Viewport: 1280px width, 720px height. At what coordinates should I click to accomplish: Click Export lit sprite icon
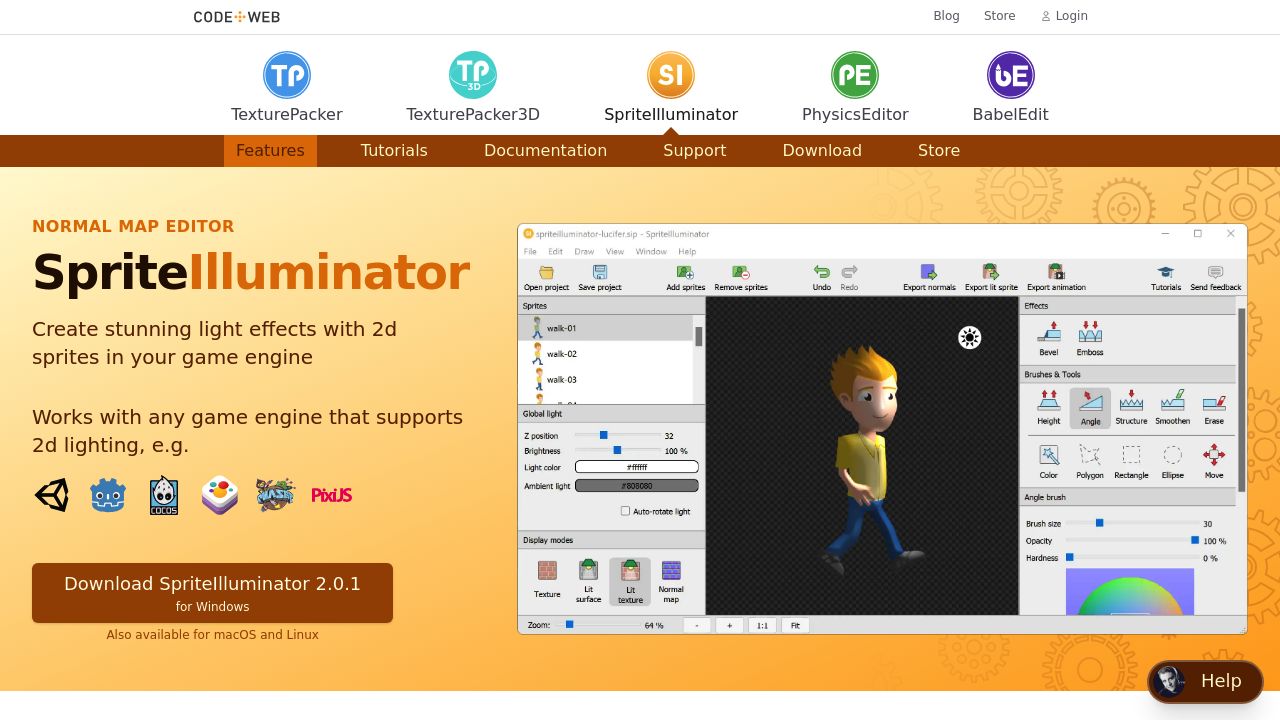point(991,272)
